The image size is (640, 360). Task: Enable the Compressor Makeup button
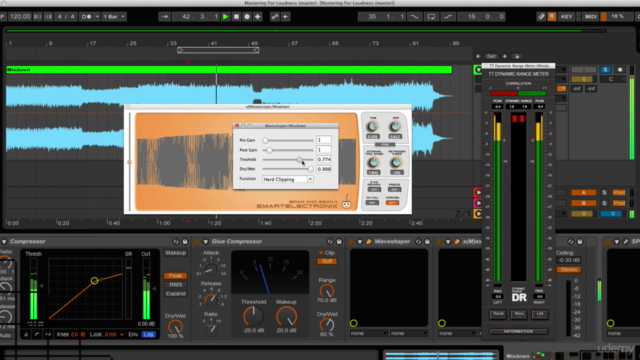[x=176, y=253]
